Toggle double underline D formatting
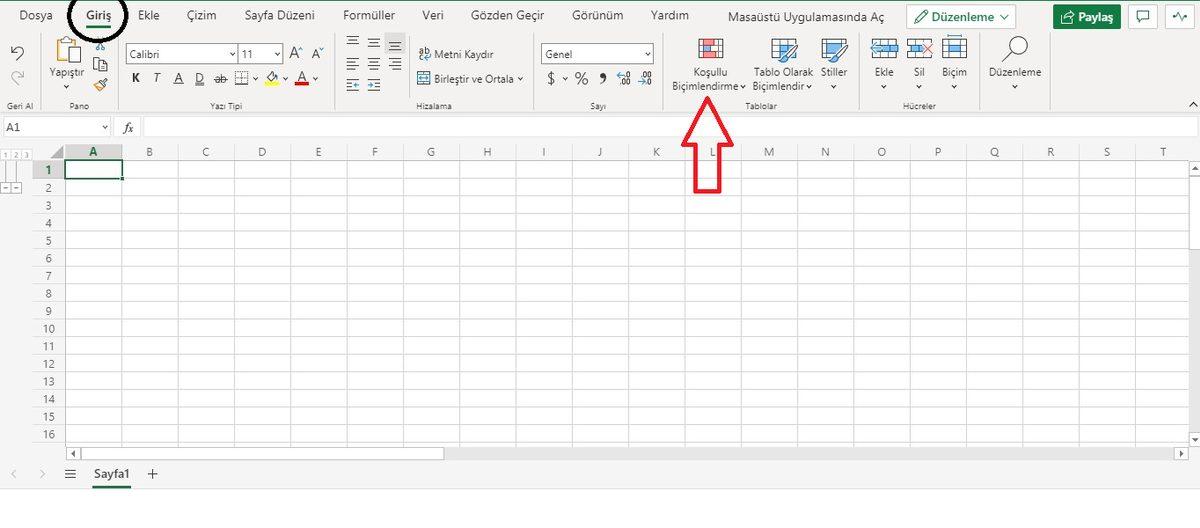Image resolution: width=1200 pixels, height=528 pixels. (199, 78)
